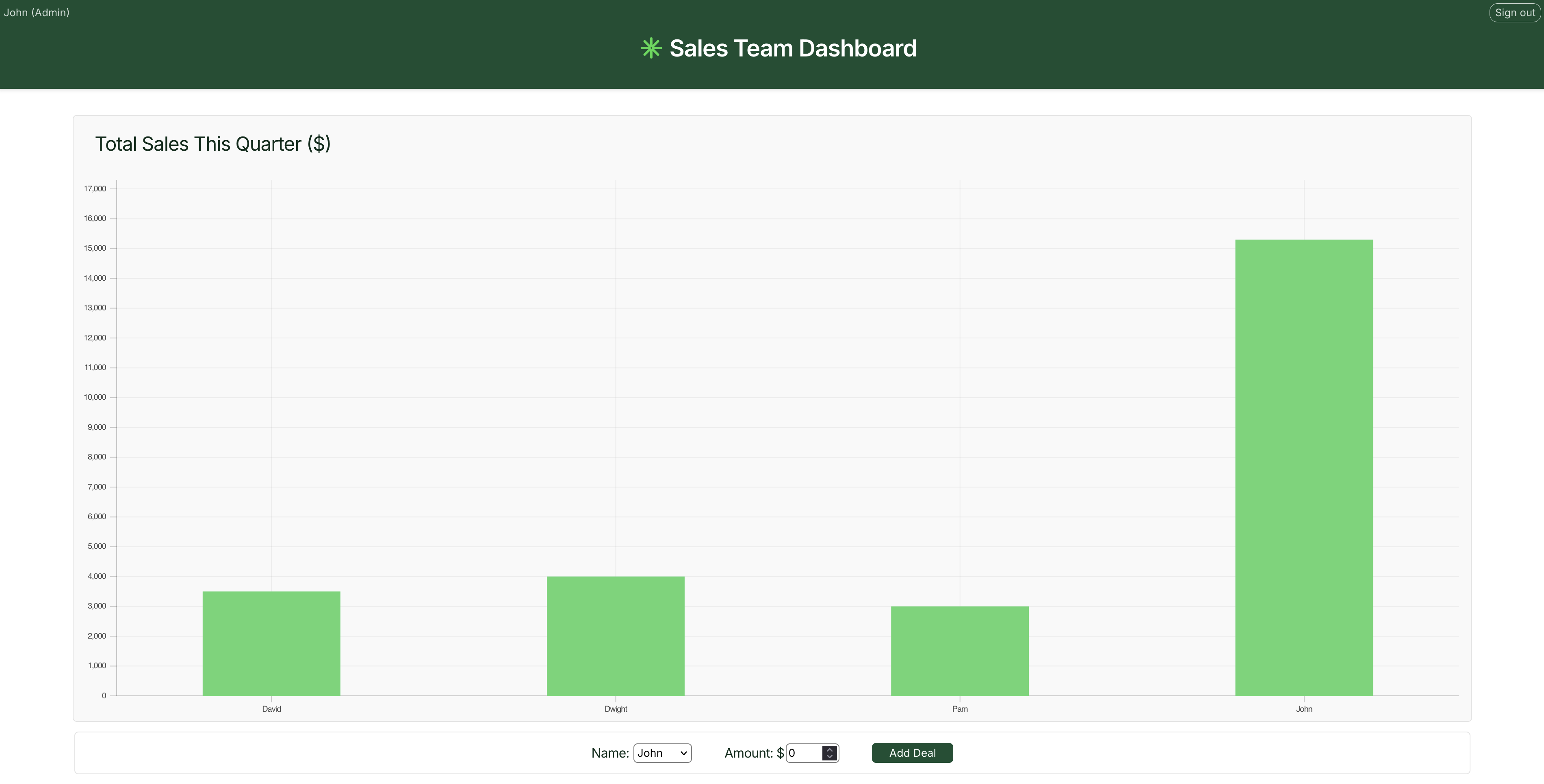Viewport: 1544px width, 784px height.
Task: Click Pam's sales bar in chart
Action: point(959,651)
